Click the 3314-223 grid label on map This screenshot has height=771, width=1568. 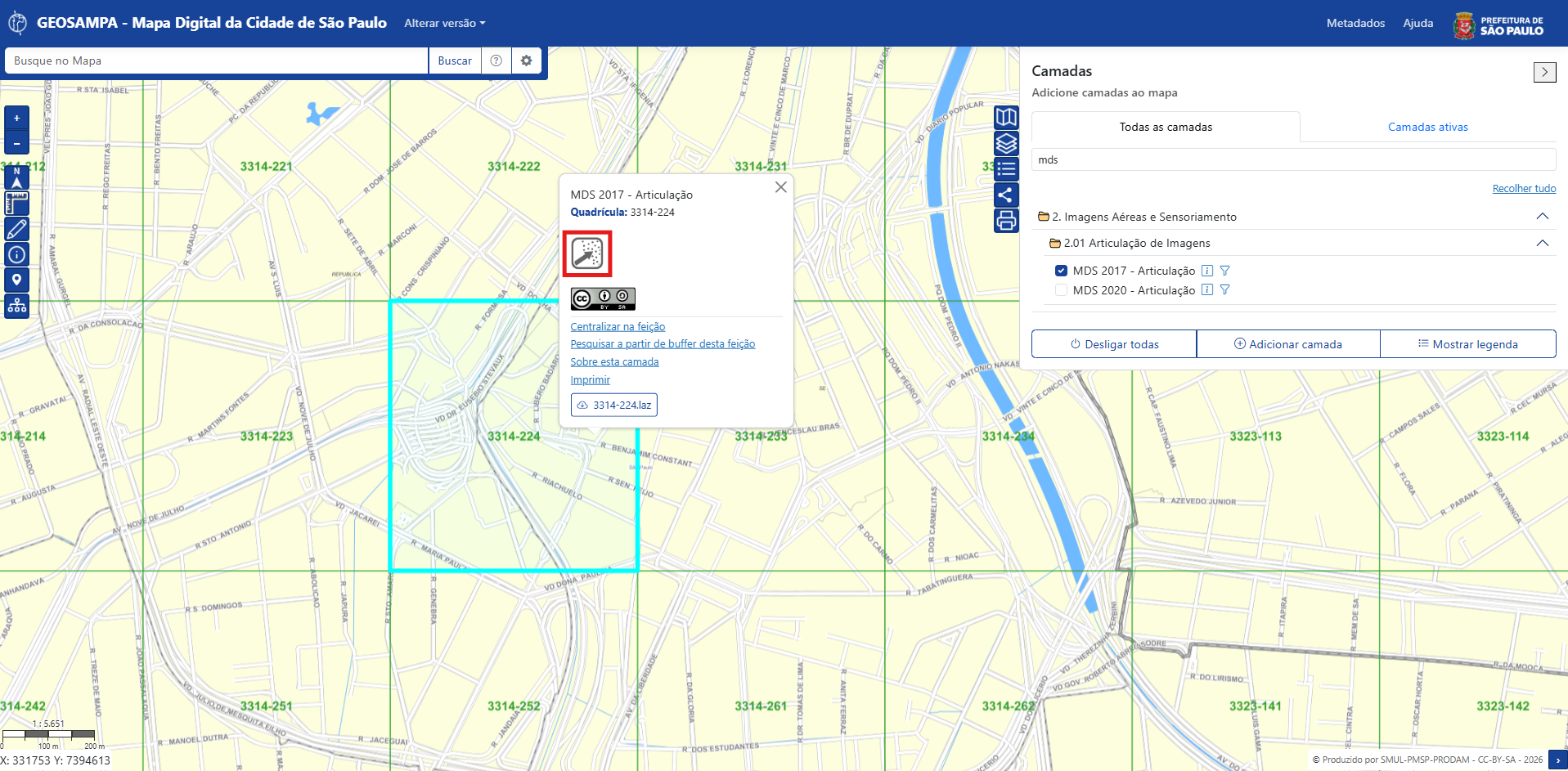pos(267,437)
